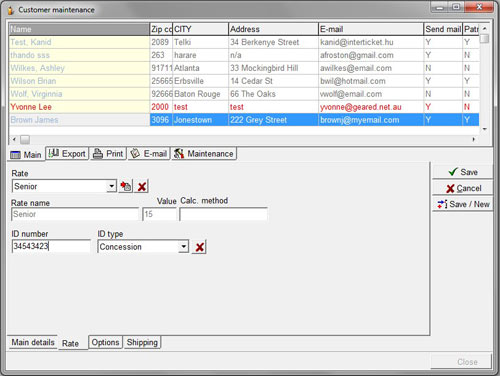Click email cell 'awilkes@email.com'

point(371,68)
